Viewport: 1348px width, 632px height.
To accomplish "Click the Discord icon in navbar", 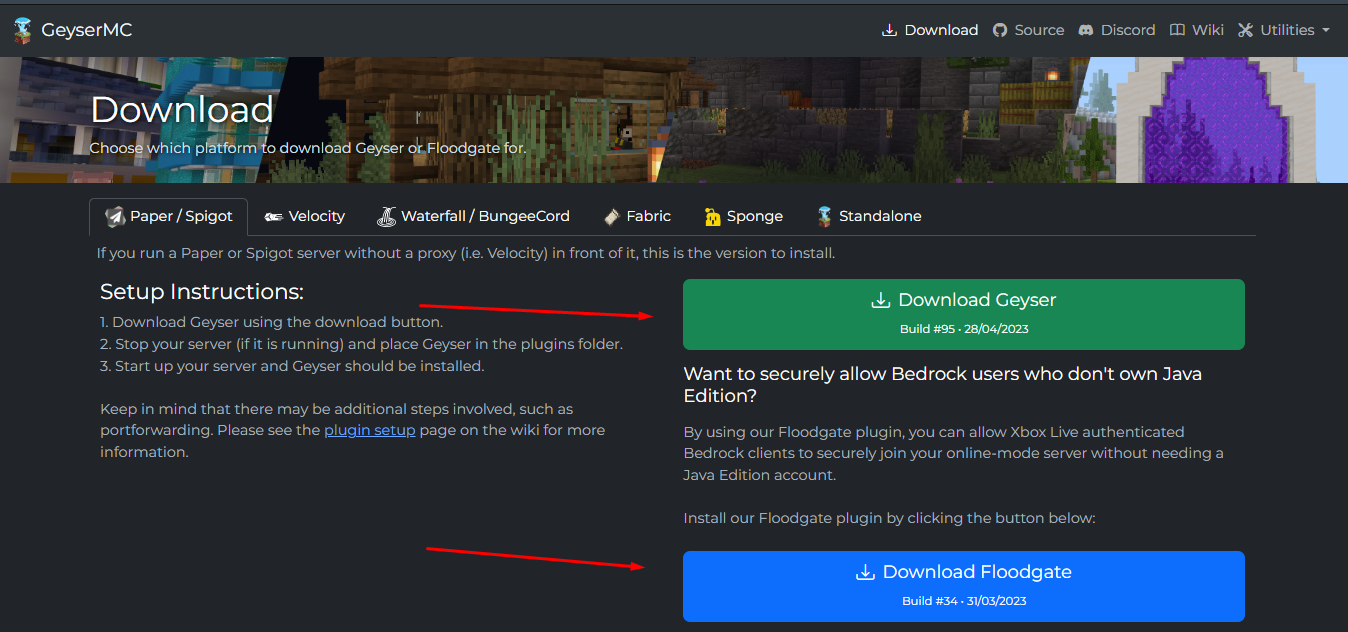I will point(1086,30).
